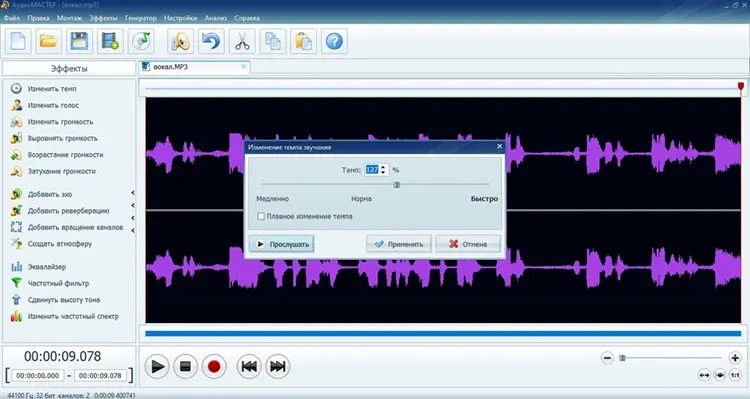750x399 pixels.
Task: Click the Применить button
Action: 398,244
